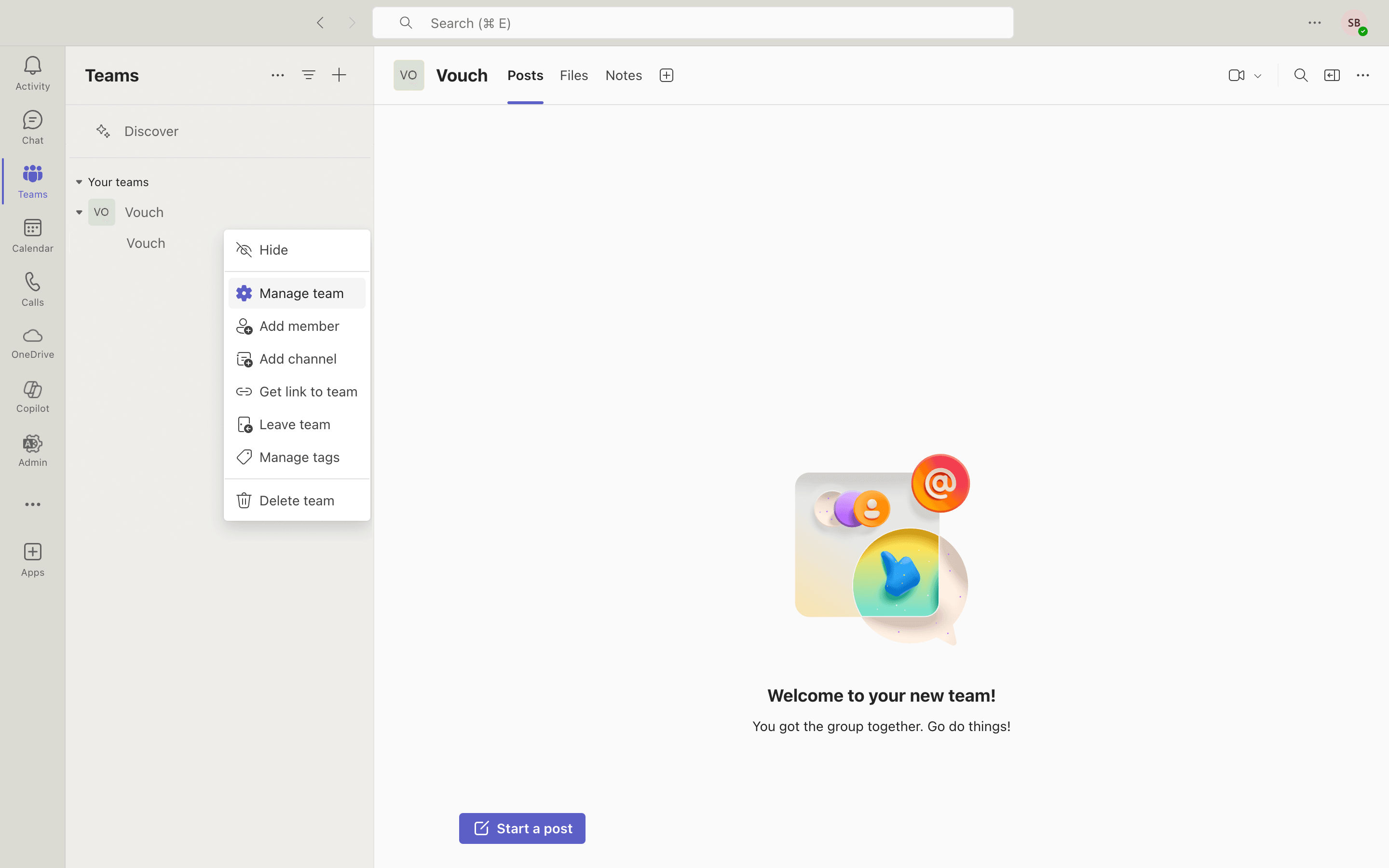Start a meeting with the video camera icon
The height and width of the screenshot is (868, 1389).
tap(1236, 75)
